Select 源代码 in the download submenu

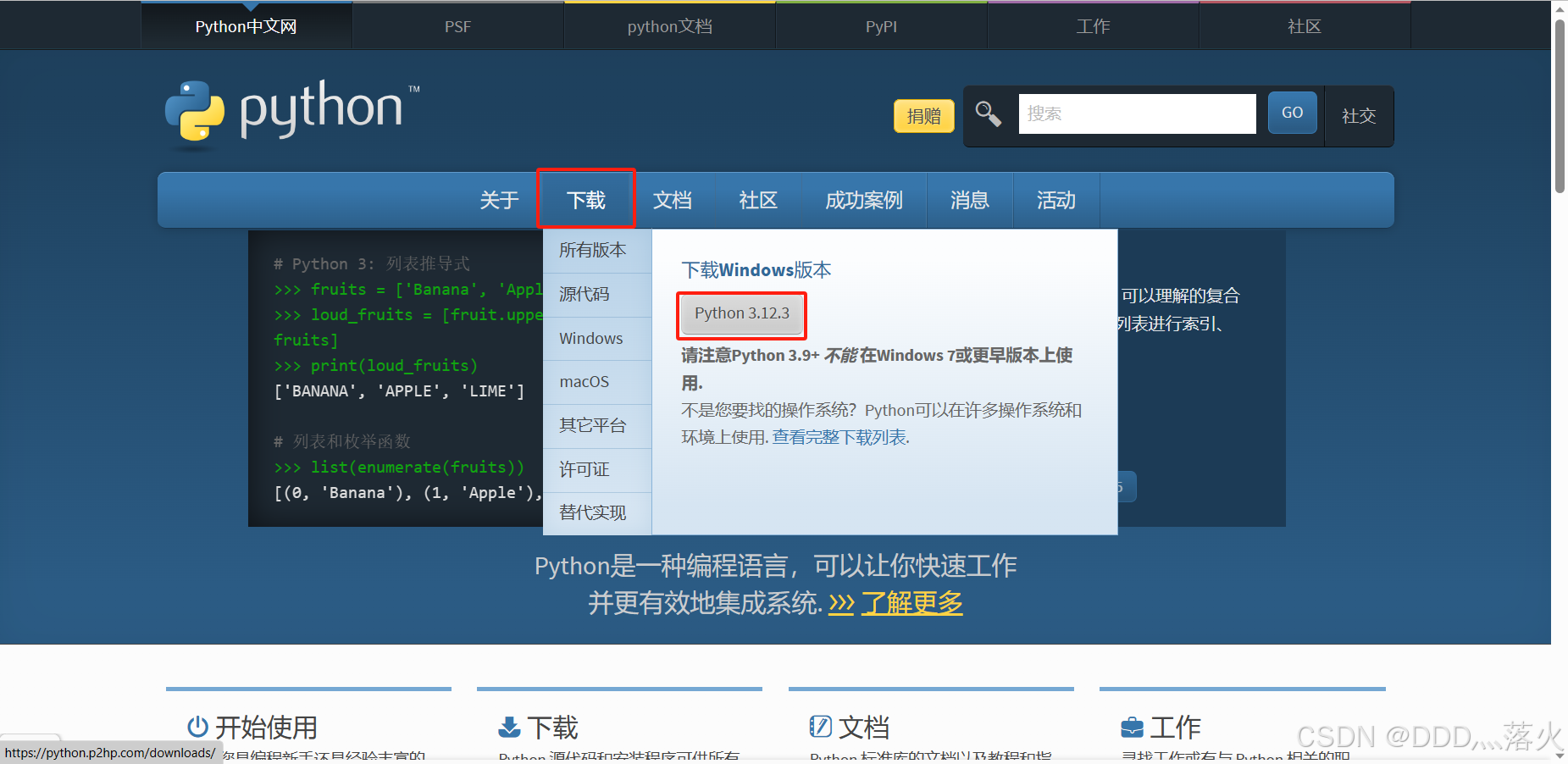(x=597, y=294)
